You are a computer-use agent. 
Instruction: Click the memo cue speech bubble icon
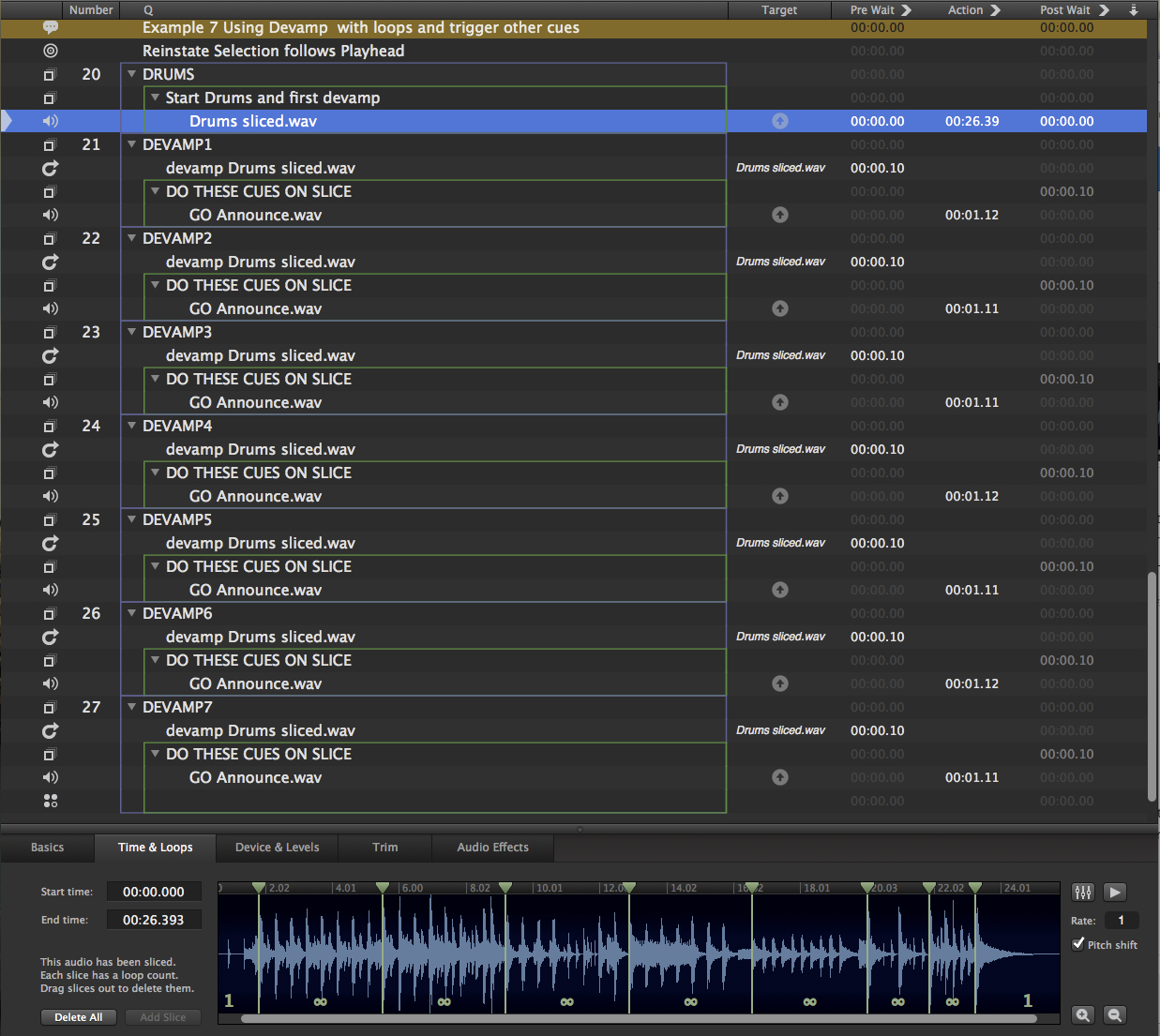pyautogui.click(x=51, y=28)
